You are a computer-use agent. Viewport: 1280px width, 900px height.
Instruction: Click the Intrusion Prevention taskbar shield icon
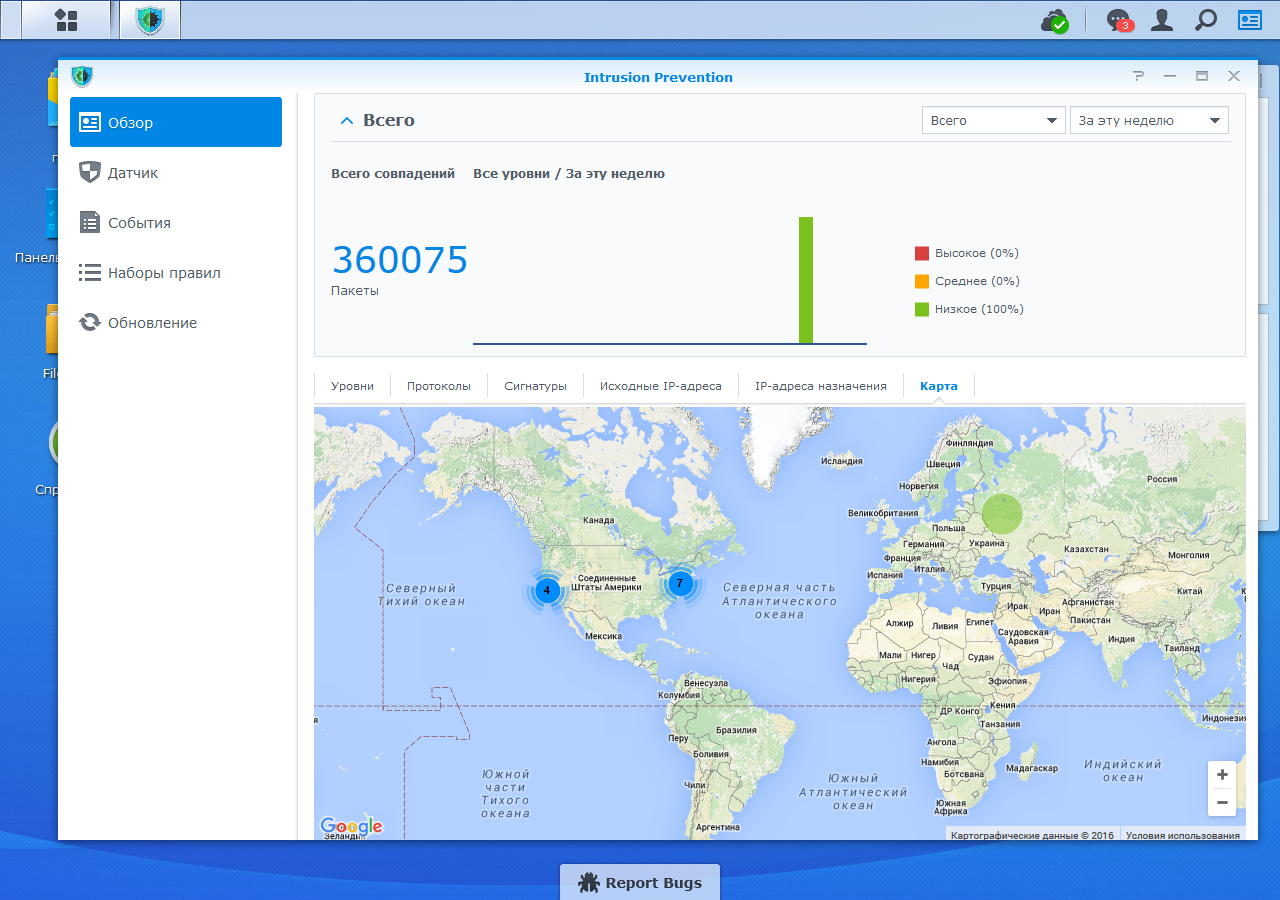[x=150, y=20]
